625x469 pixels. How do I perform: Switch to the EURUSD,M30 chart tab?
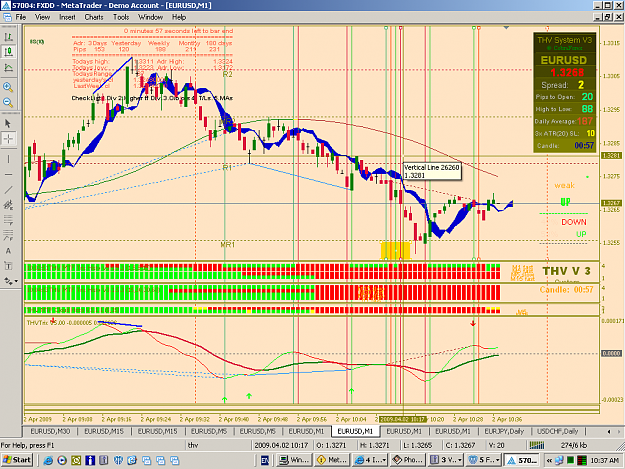pyautogui.click(x=50, y=431)
